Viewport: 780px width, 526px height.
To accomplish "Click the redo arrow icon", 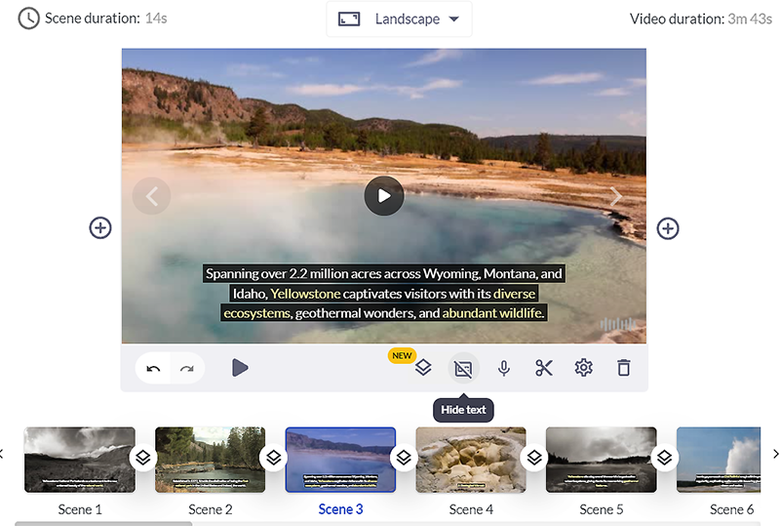I will point(187,369).
